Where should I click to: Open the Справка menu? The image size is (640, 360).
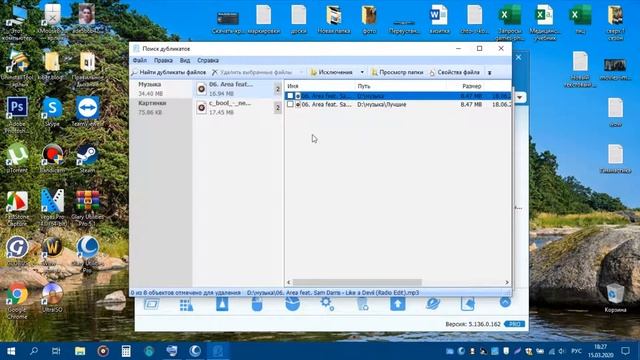[208, 60]
